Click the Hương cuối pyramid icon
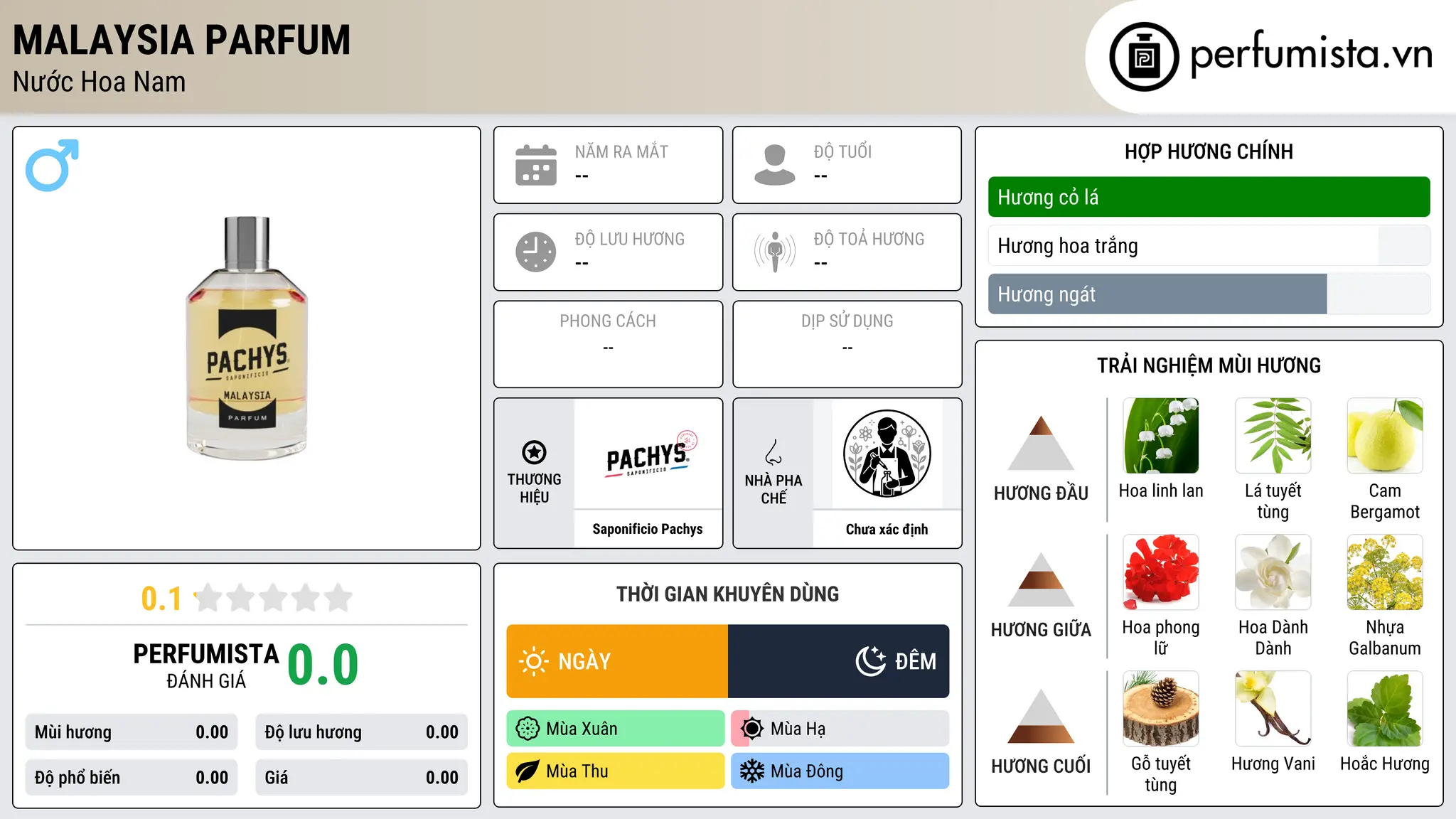This screenshot has height=819, width=1456. [1041, 716]
